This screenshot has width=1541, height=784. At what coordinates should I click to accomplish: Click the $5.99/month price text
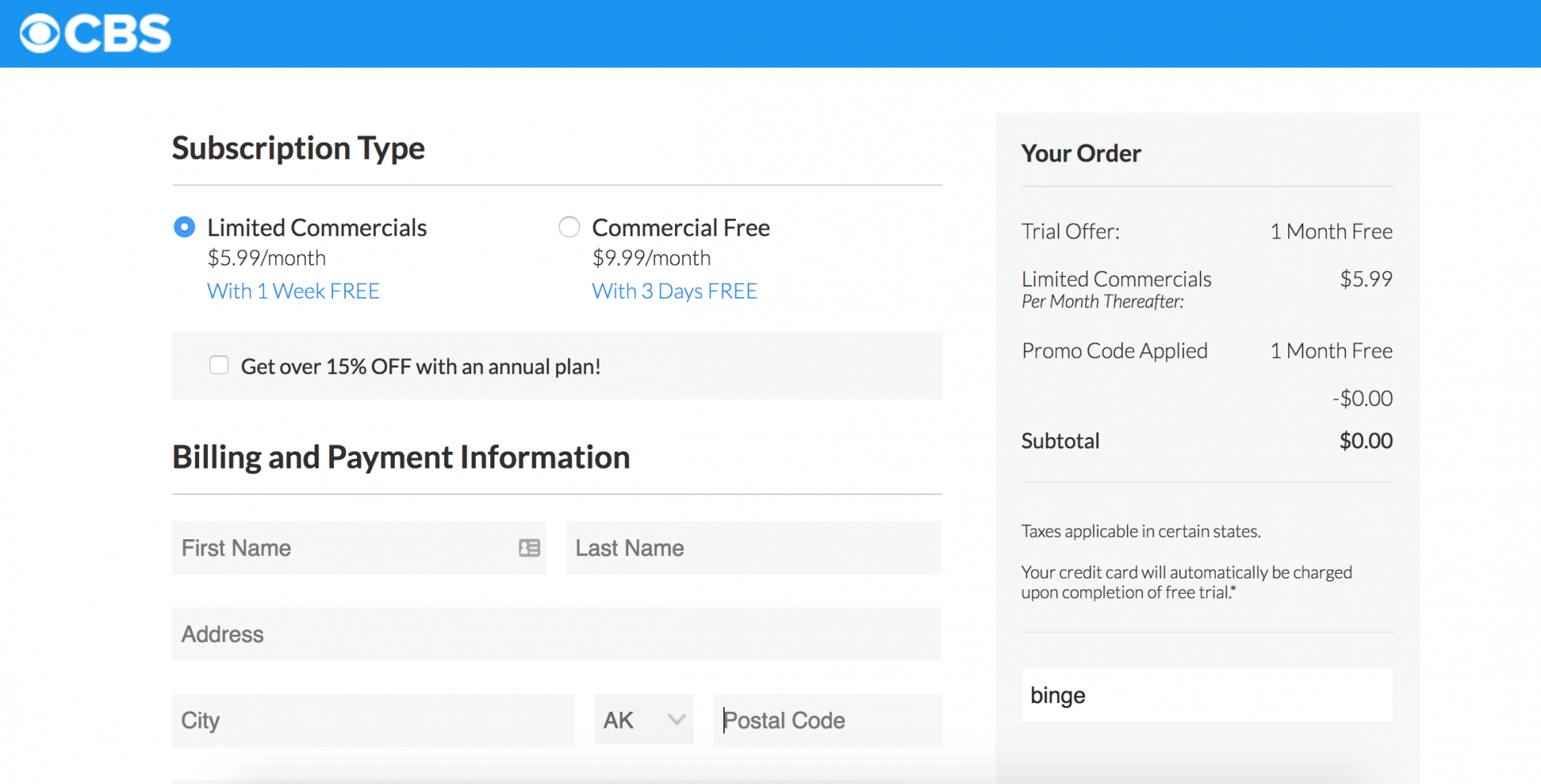point(266,258)
